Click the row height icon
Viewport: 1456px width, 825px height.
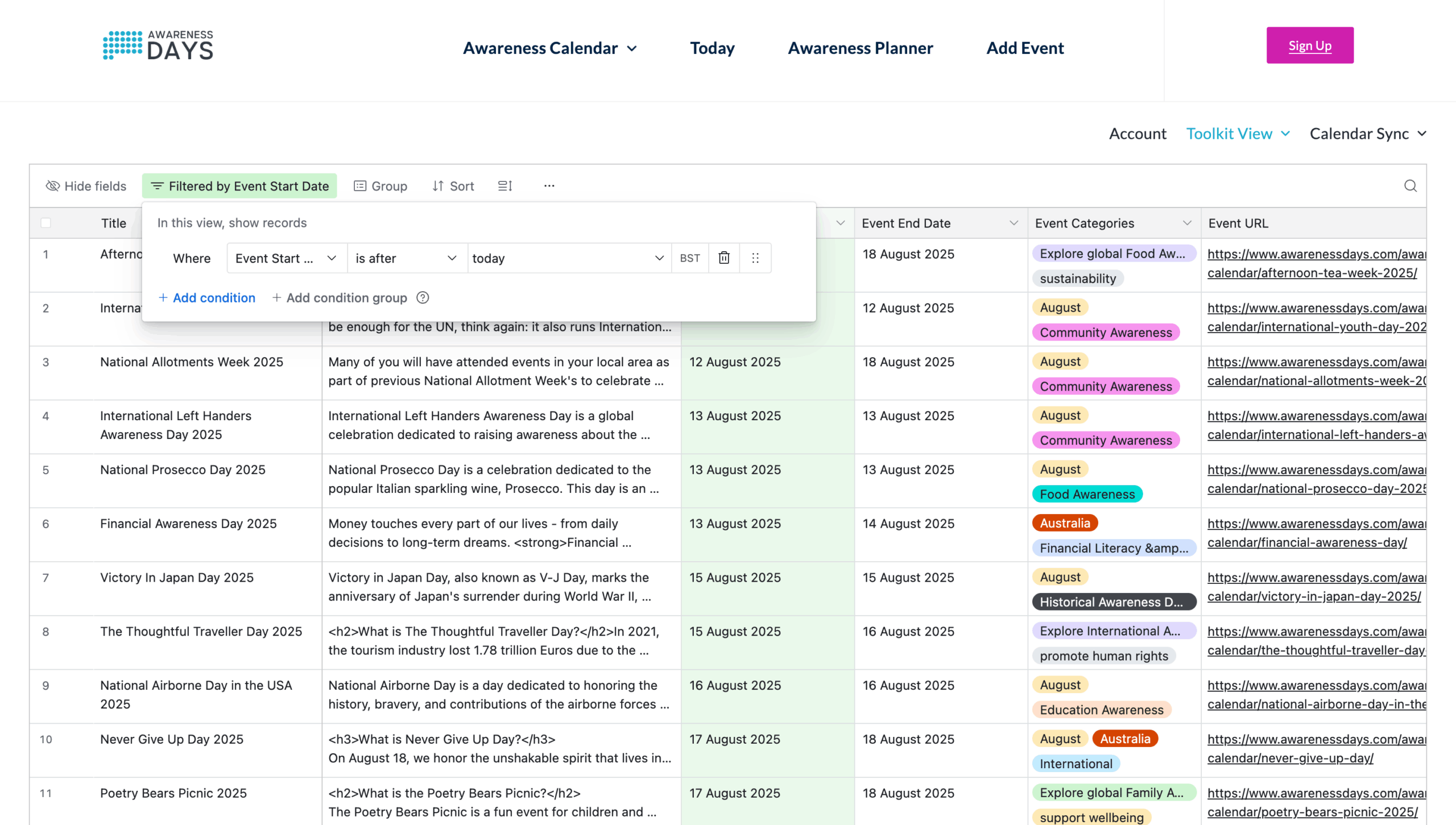click(505, 186)
